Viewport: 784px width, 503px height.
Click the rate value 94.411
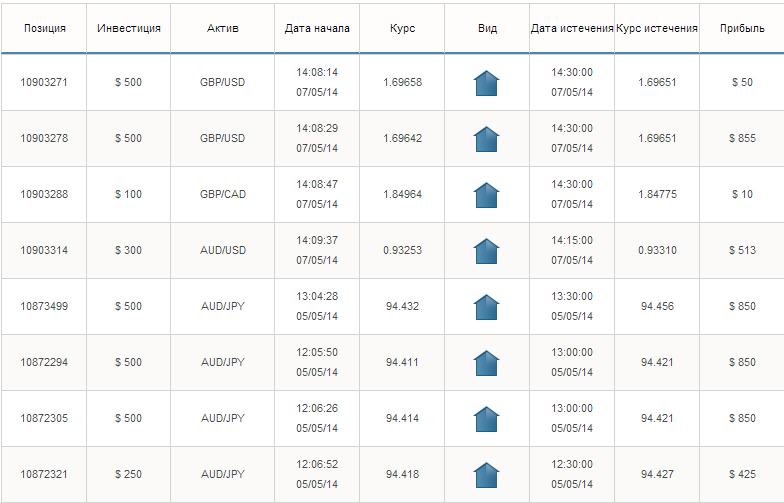click(x=402, y=362)
